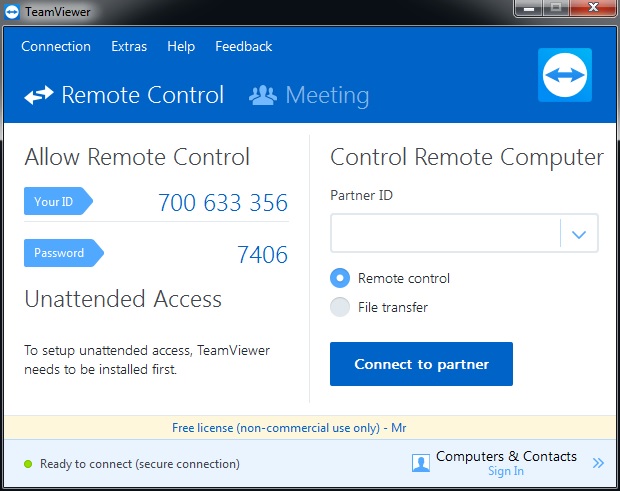Click the green Ready to connect indicator

(28, 464)
